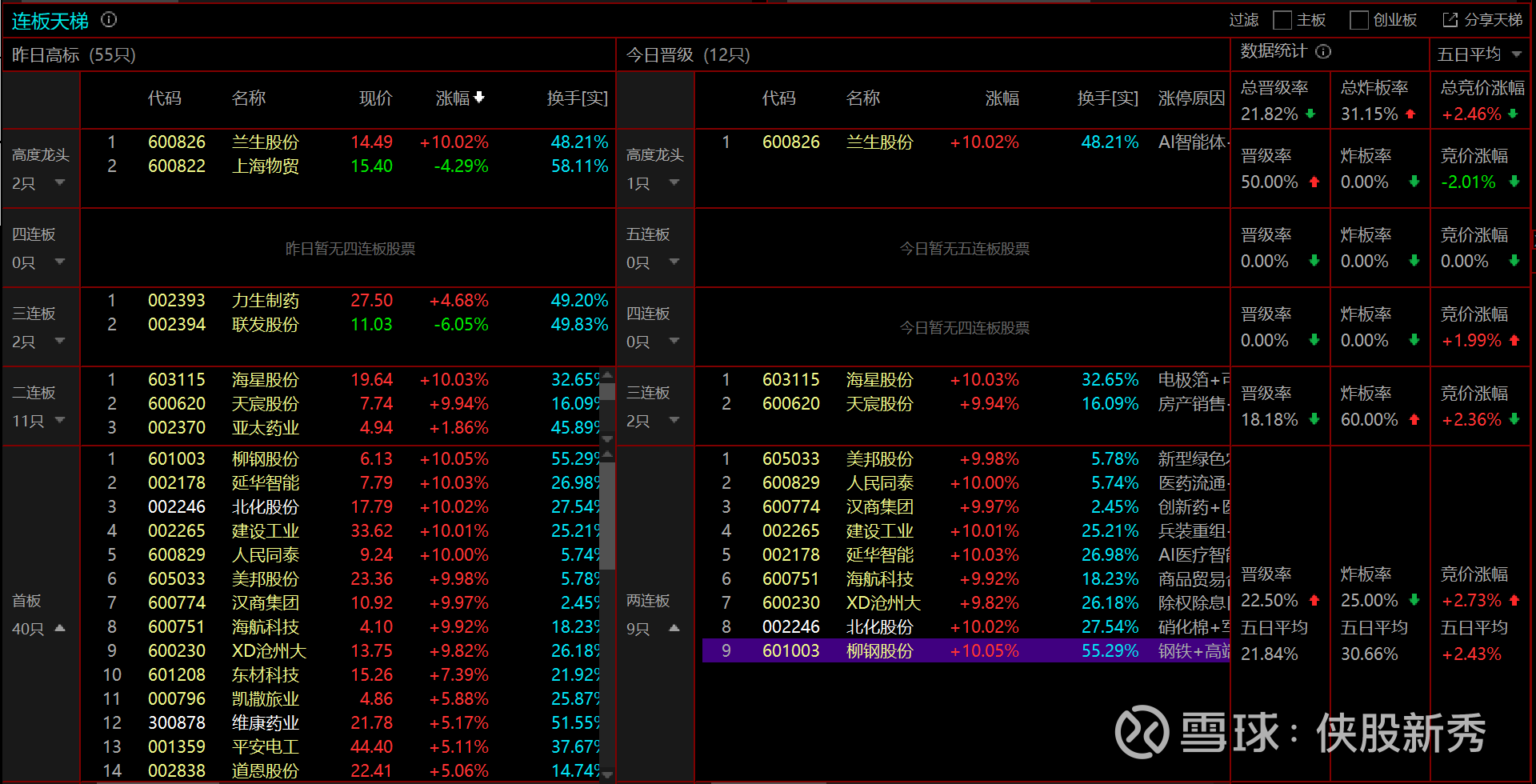Select the 海星股份 row in 今日晋级 三连板
Viewport: 1536px width, 784px height.
point(966,380)
